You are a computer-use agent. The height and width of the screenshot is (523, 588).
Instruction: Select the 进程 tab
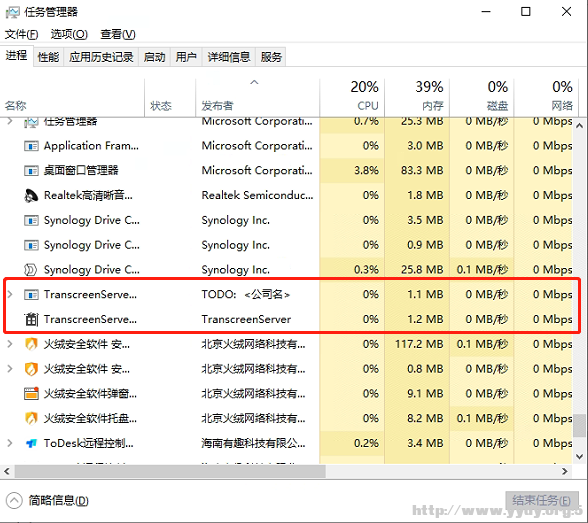point(16,56)
